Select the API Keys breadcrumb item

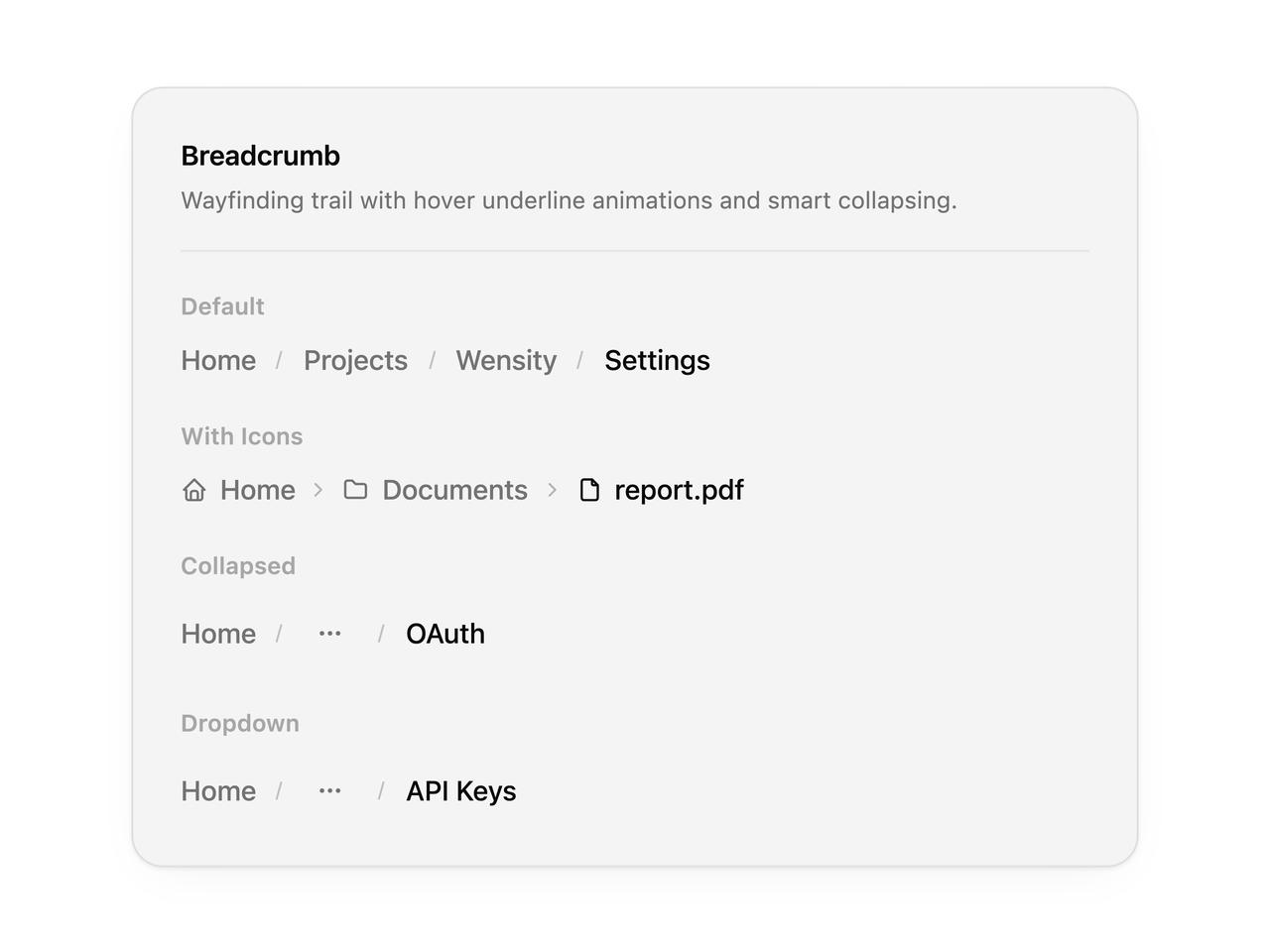click(x=461, y=791)
